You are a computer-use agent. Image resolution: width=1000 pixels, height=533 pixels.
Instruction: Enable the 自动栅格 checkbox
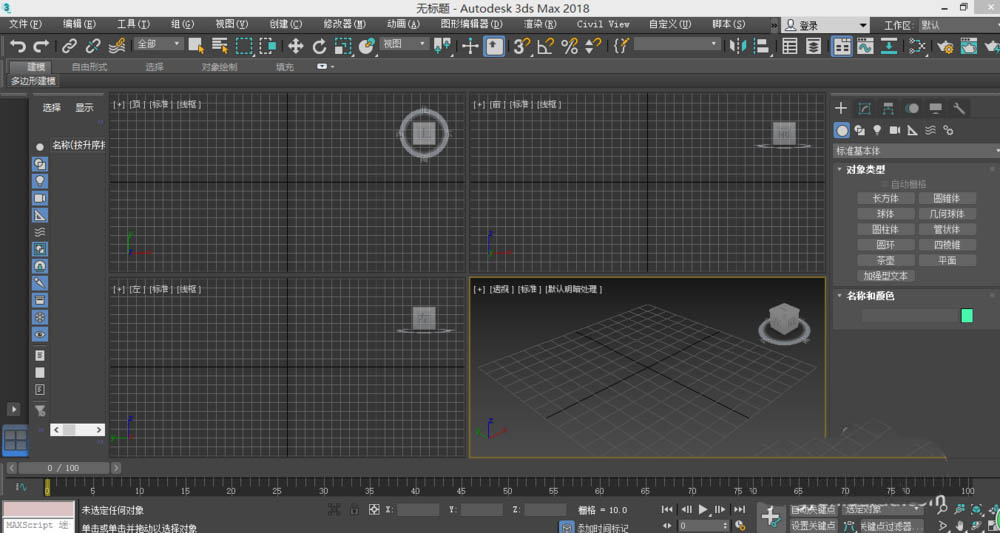[x=885, y=184]
